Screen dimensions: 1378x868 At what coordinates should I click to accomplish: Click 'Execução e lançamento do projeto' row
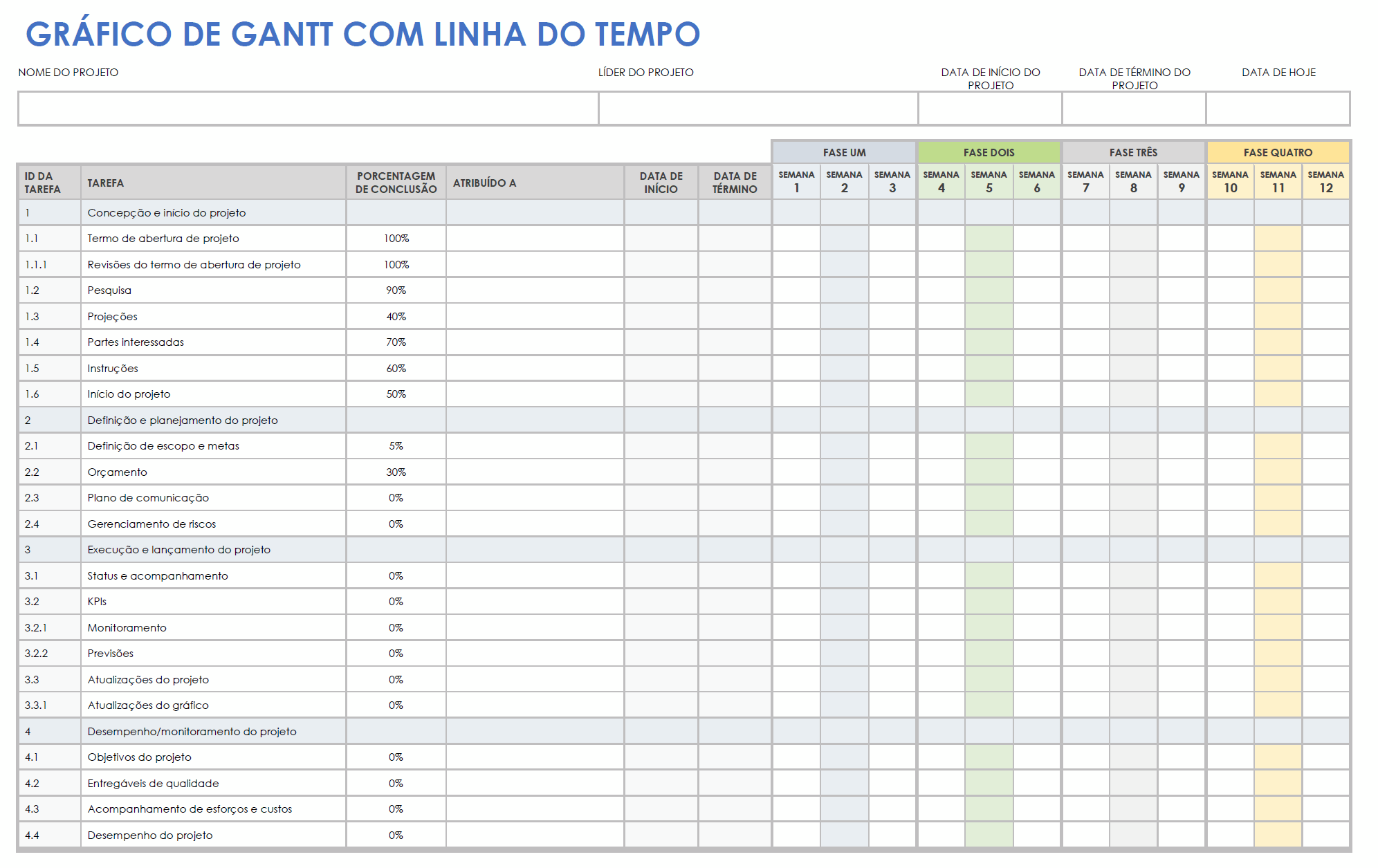coord(683,550)
